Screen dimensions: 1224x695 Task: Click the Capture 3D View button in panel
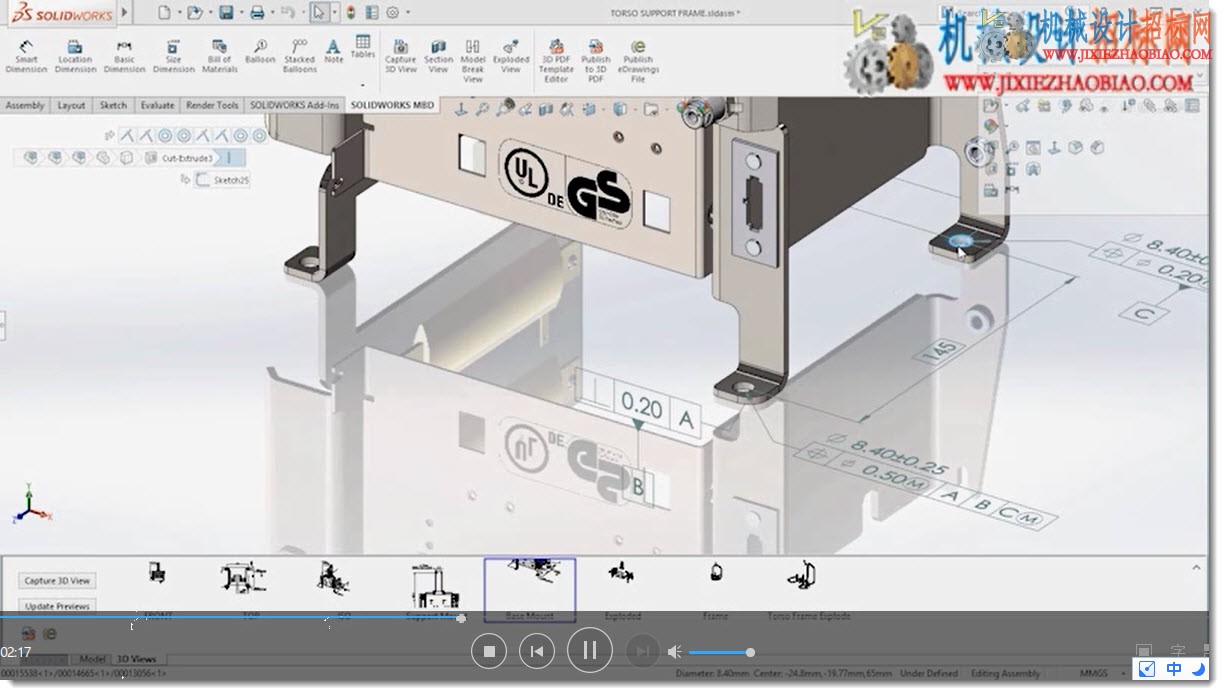[x=57, y=581]
